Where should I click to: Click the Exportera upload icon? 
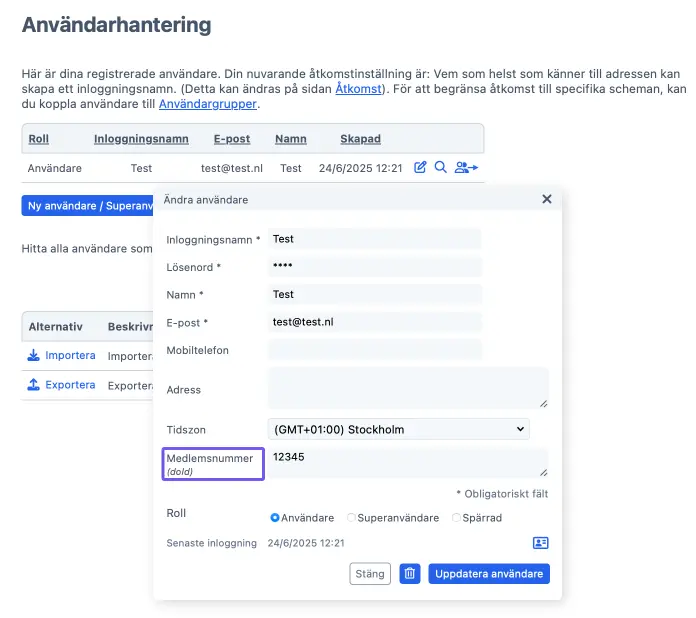point(33,384)
